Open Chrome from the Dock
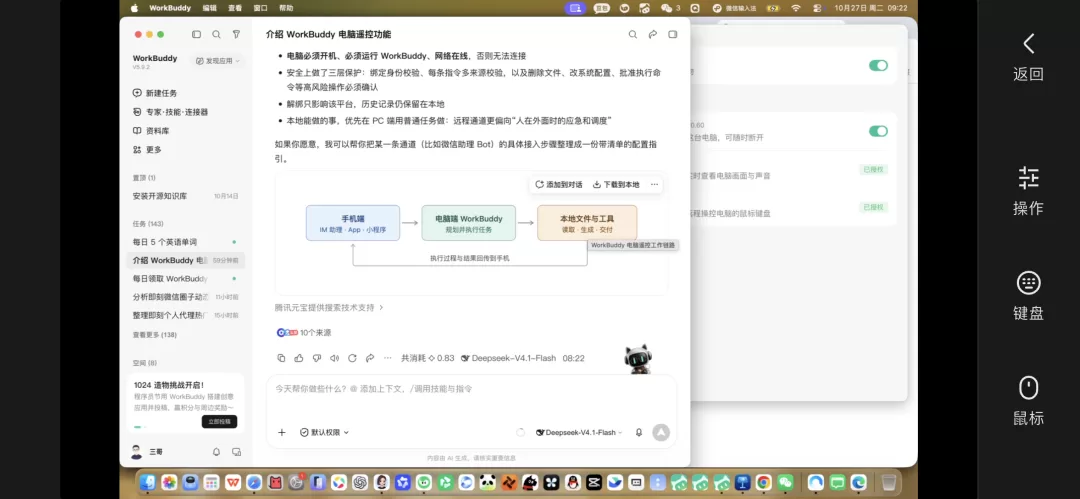The image size is (1080, 499). [x=763, y=482]
